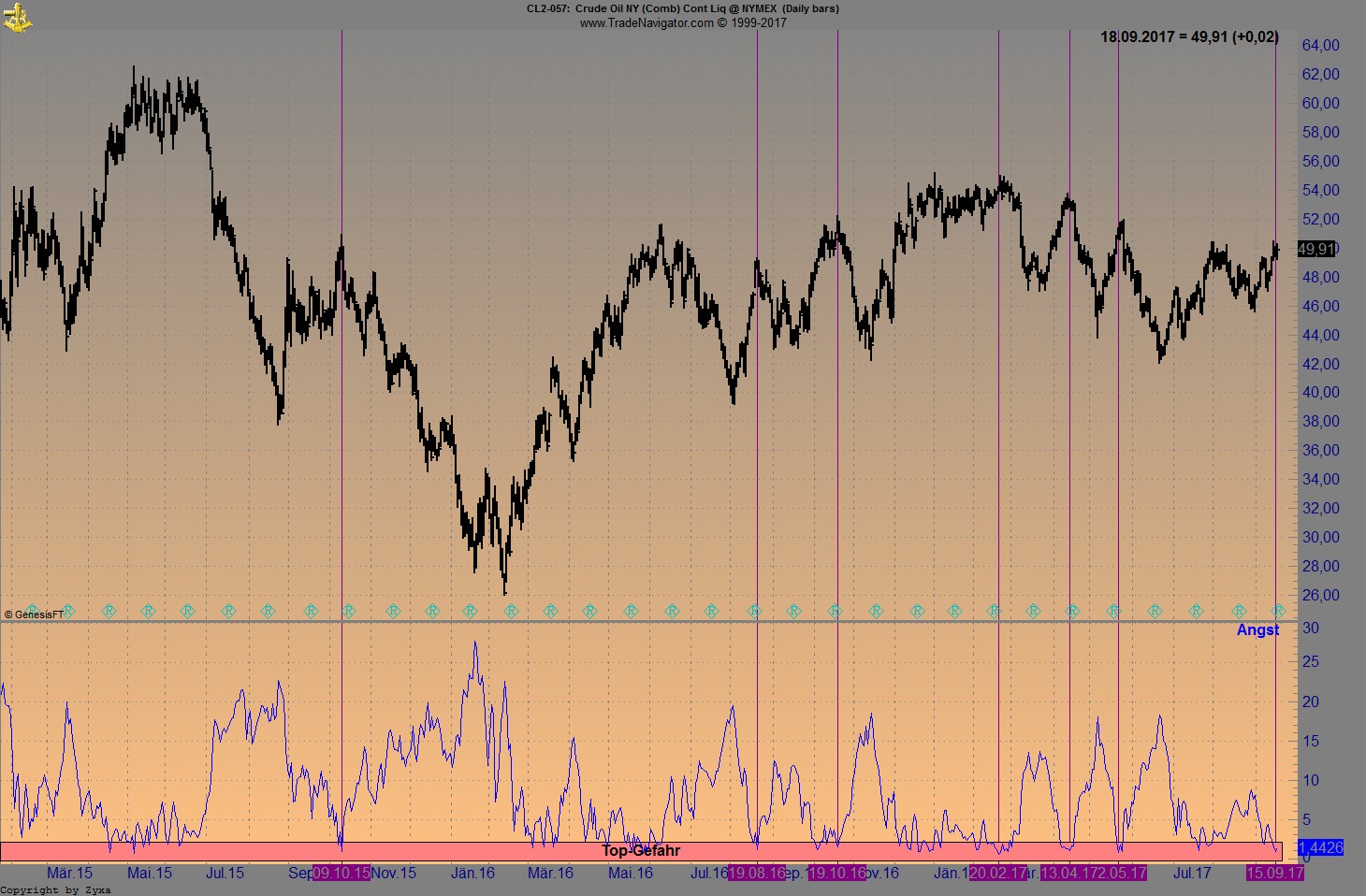Click the pink Top-Gefahr band
This screenshot has width=1366, height=896.
point(642,850)
